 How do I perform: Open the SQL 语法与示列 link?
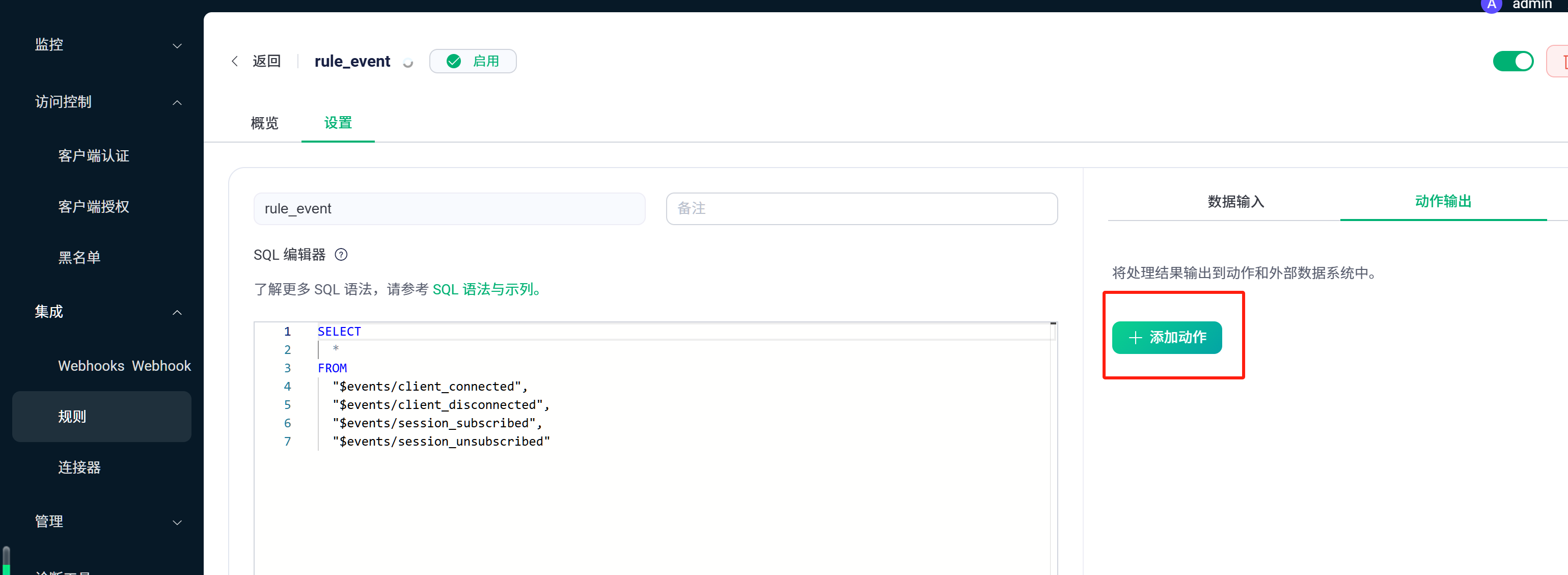click(x=487, y=289)
